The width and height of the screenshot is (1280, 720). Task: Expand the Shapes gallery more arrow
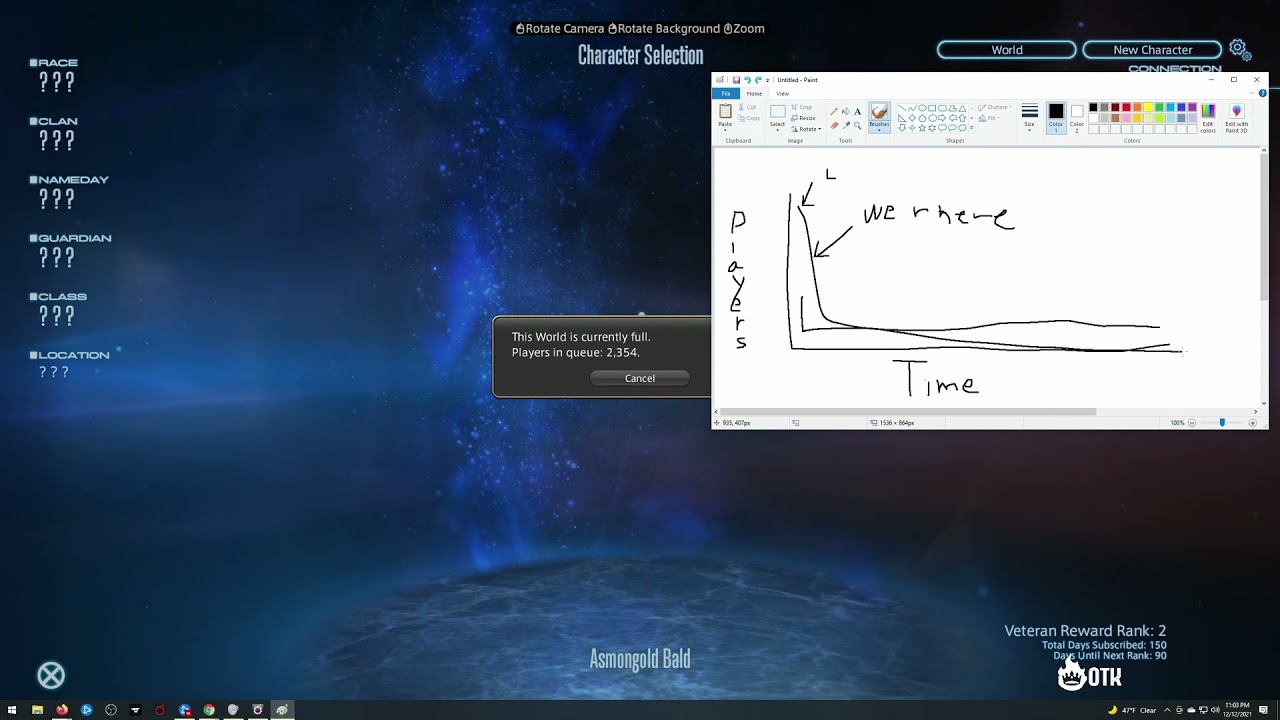[x=972, y=128]
